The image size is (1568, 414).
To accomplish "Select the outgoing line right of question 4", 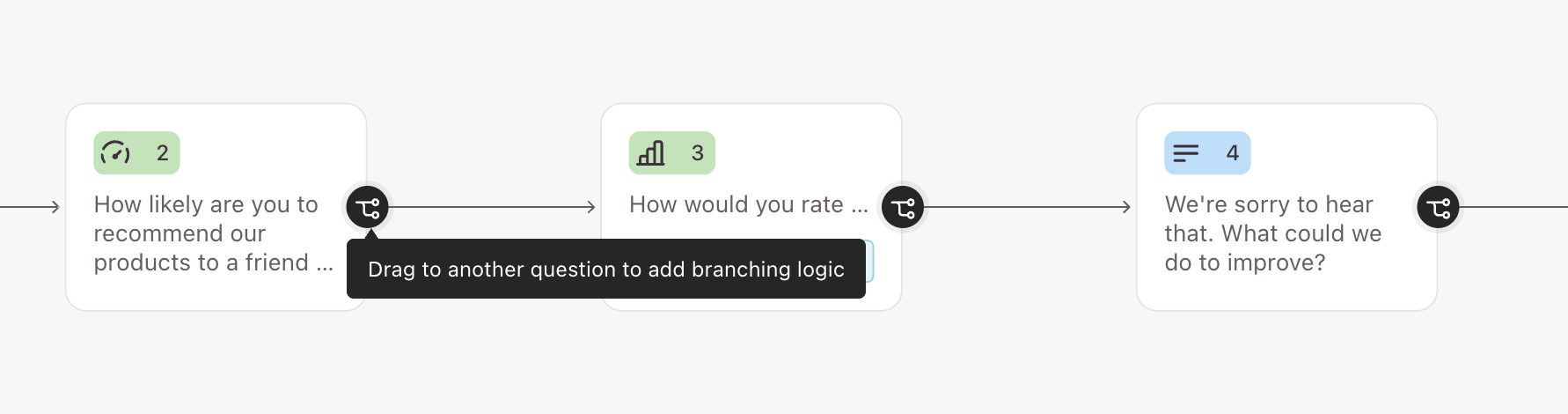I will point(1513,208).
